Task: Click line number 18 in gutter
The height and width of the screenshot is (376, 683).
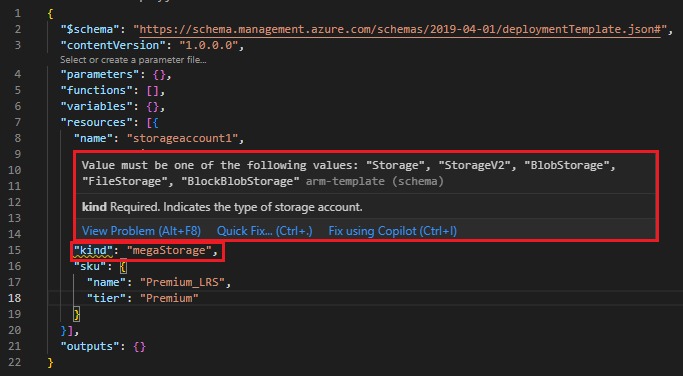Action: 14,298
